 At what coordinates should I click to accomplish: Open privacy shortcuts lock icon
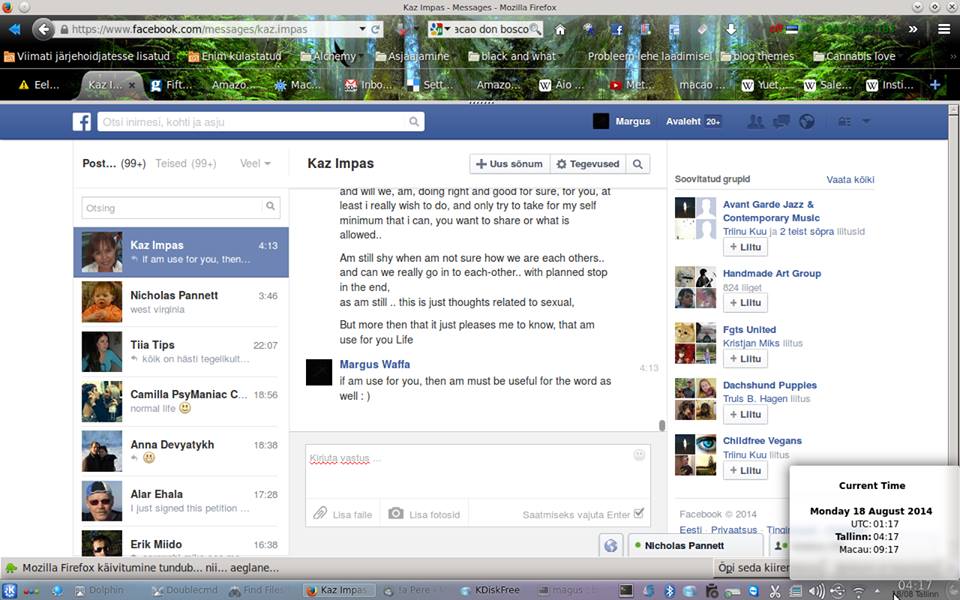click(x=844, y=121)
